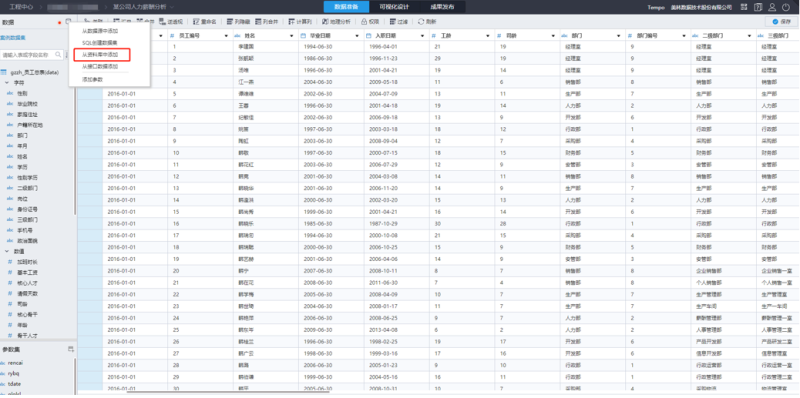Click the 列合并 column merge tool

(266, 22)
